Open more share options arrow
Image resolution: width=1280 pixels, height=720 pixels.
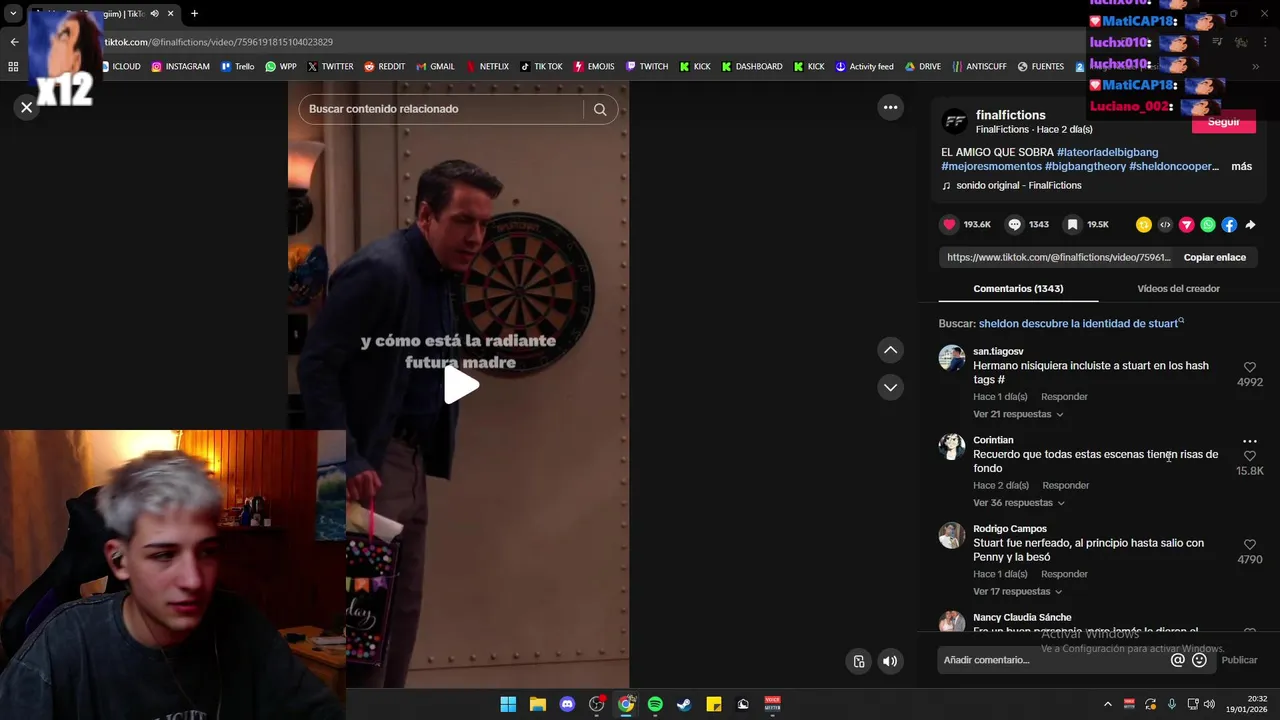click(1250, 225)
